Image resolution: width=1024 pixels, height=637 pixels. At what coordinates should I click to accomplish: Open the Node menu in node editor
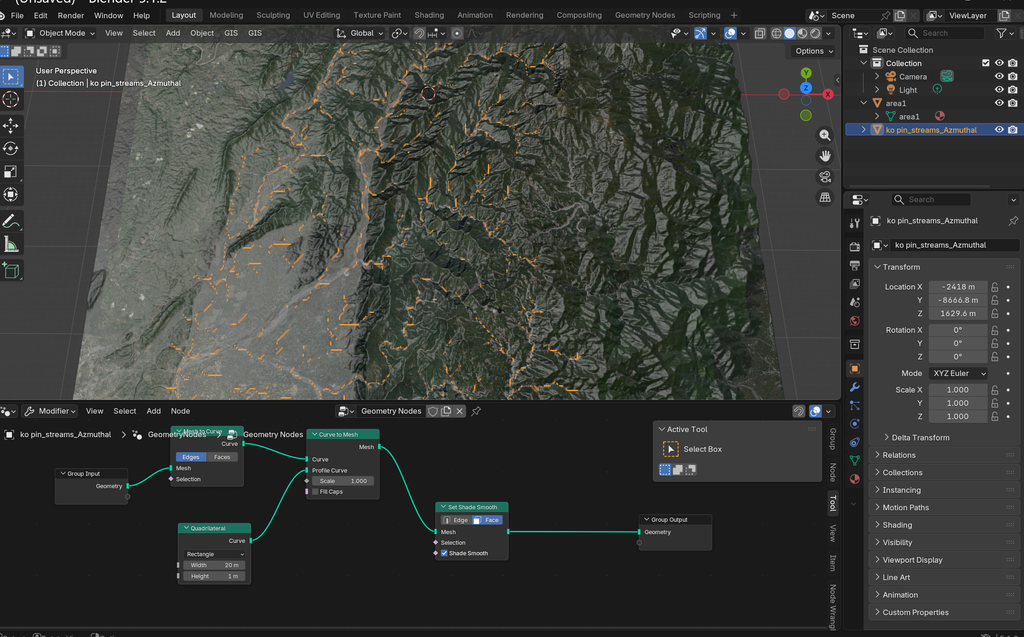coord(180,411)
